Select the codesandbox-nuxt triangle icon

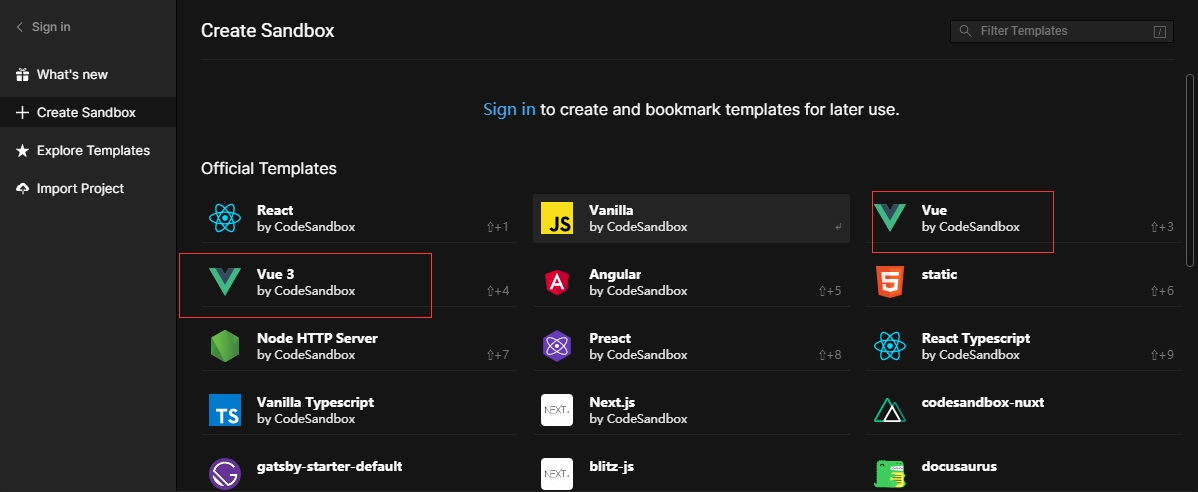click(889, 410)
